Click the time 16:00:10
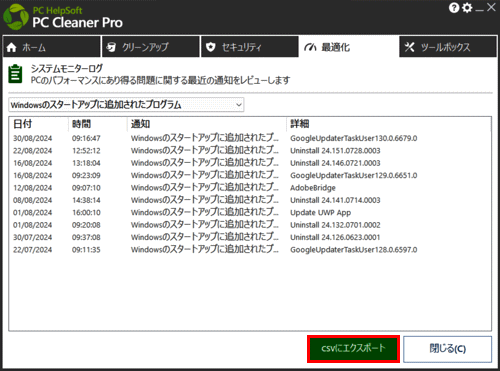 click(x=86, y=212)
